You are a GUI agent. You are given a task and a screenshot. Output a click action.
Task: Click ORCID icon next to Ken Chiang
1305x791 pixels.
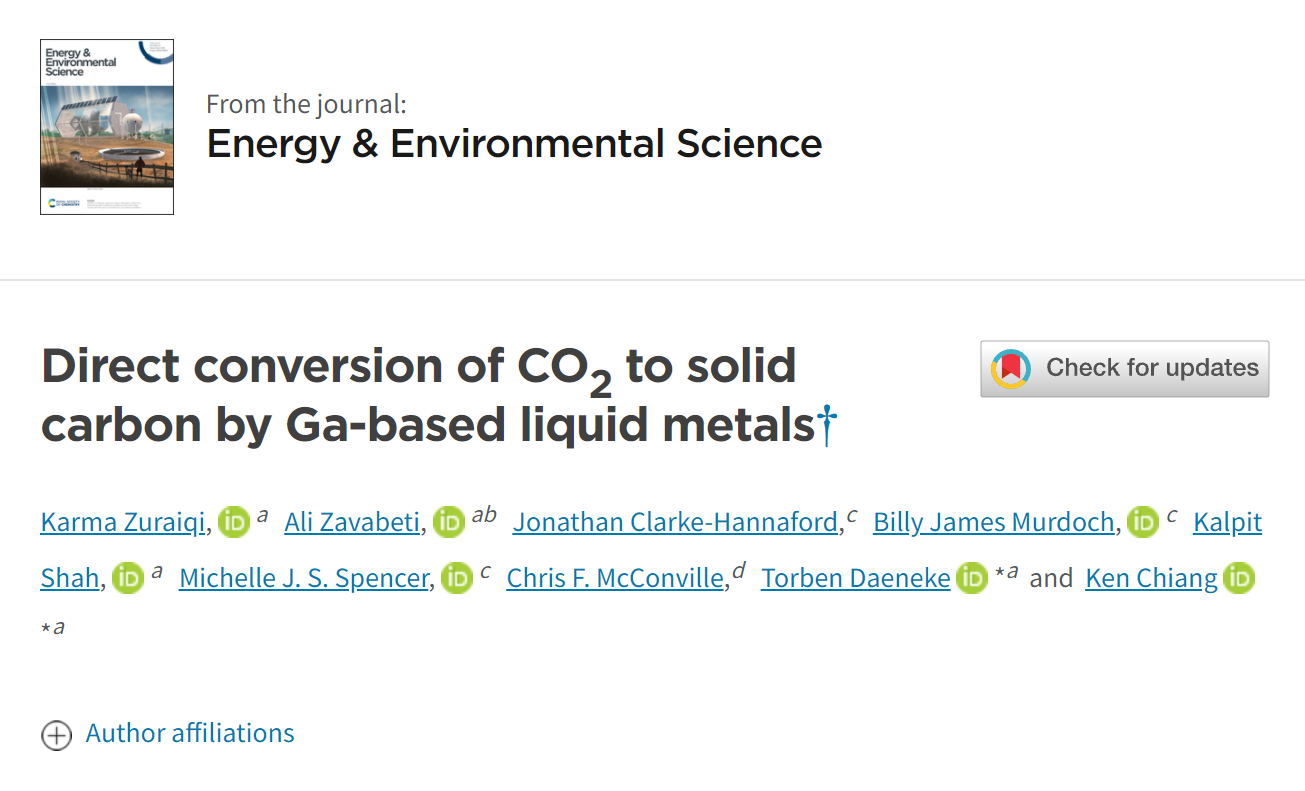[x=1239, y=578]
